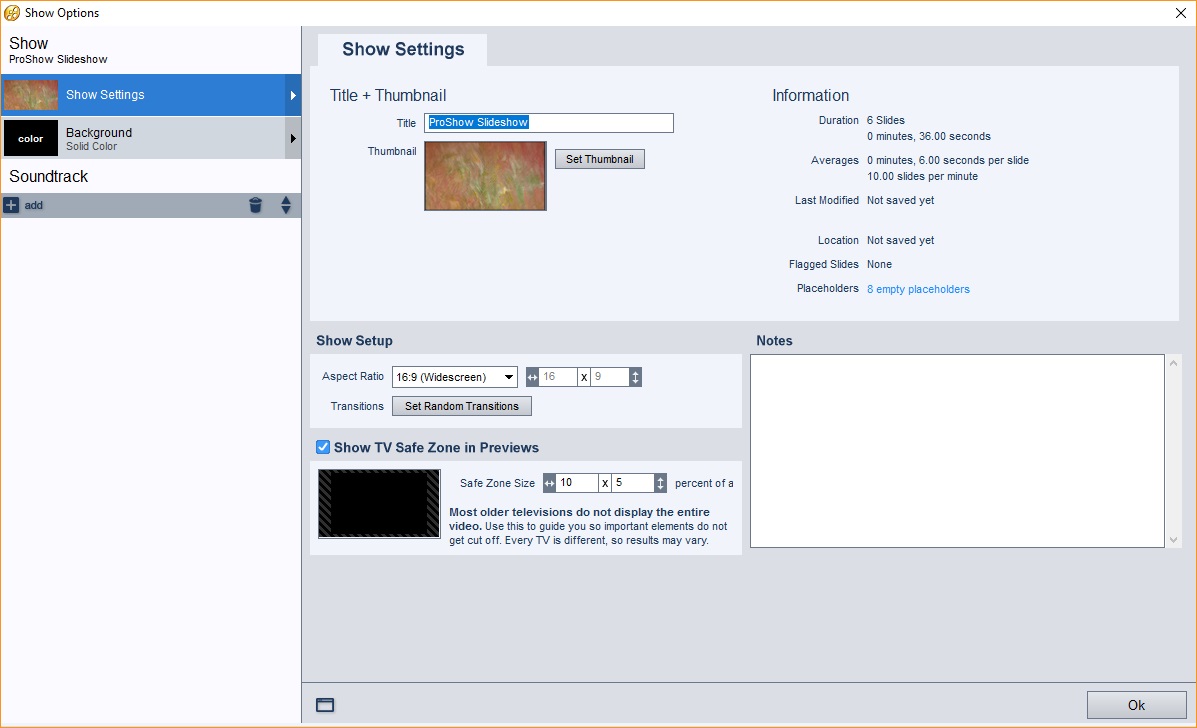
Task: Open the 8 empty placeholders link
Action: coord(918,289)
